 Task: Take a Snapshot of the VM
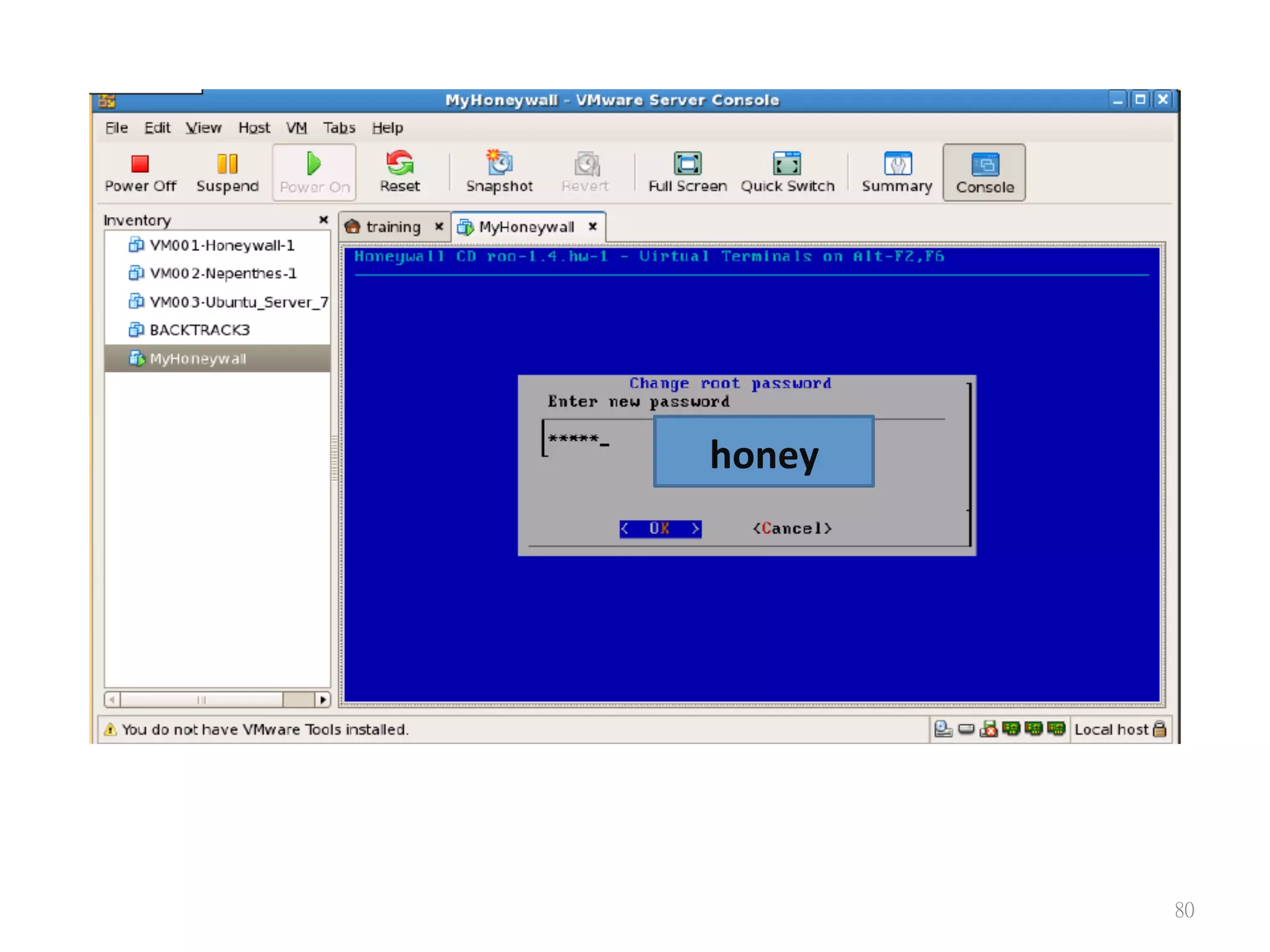tap(499, 173)
